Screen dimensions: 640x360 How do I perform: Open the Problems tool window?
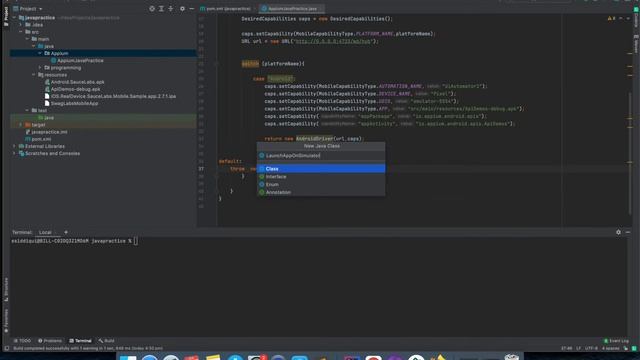tap(50, 340)
